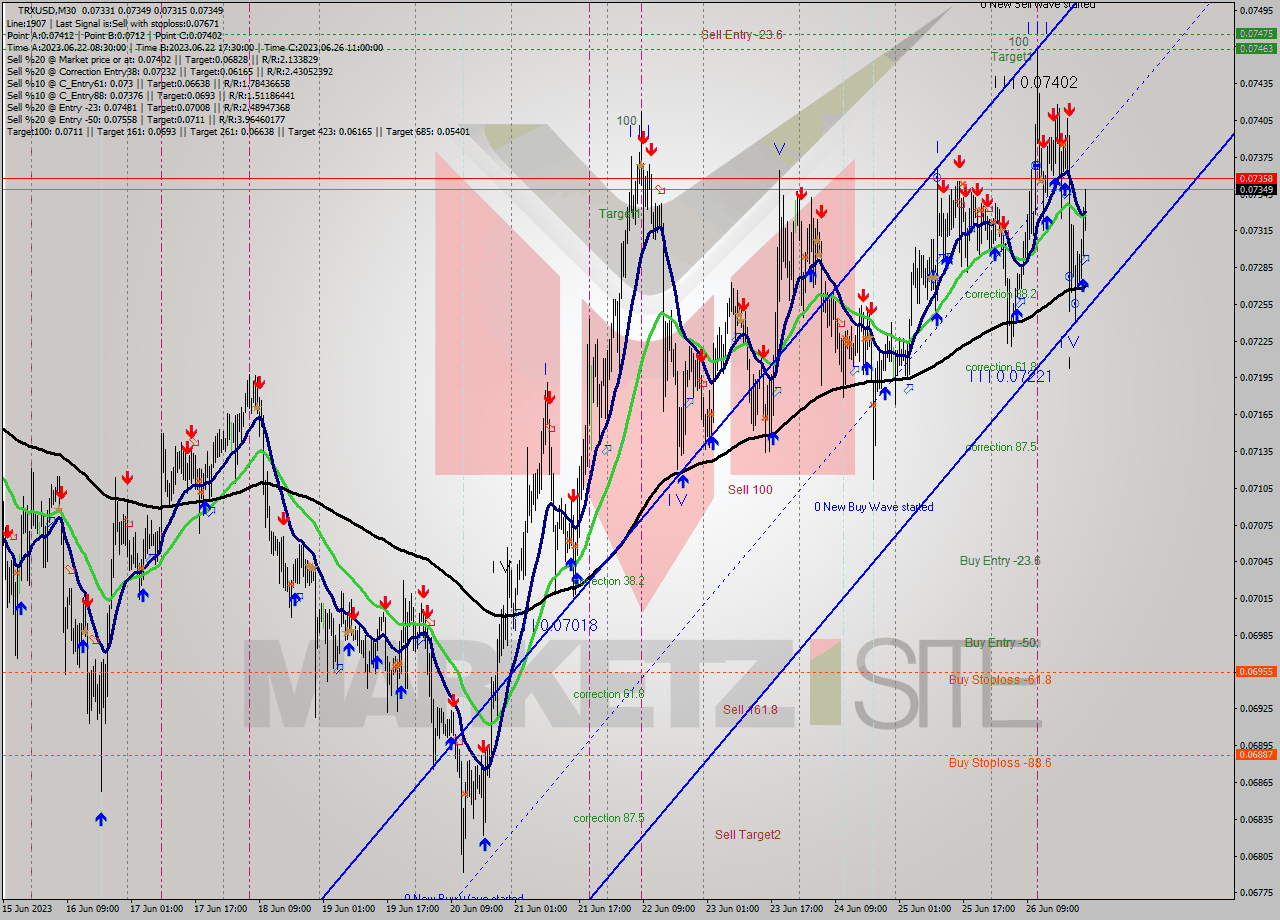
Task: Click the 0.06865 price axis label
Action: [1256, 782]
